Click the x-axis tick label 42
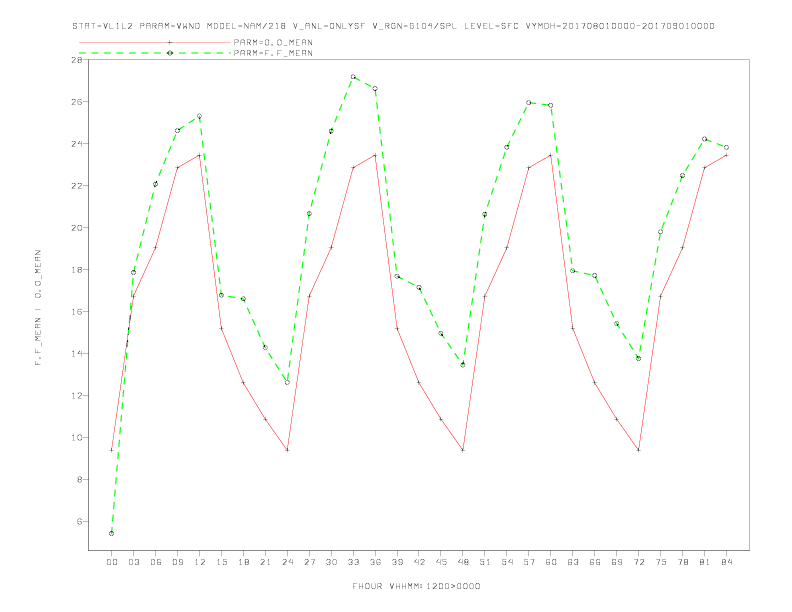The image size is (792, 612). [419, 562]
